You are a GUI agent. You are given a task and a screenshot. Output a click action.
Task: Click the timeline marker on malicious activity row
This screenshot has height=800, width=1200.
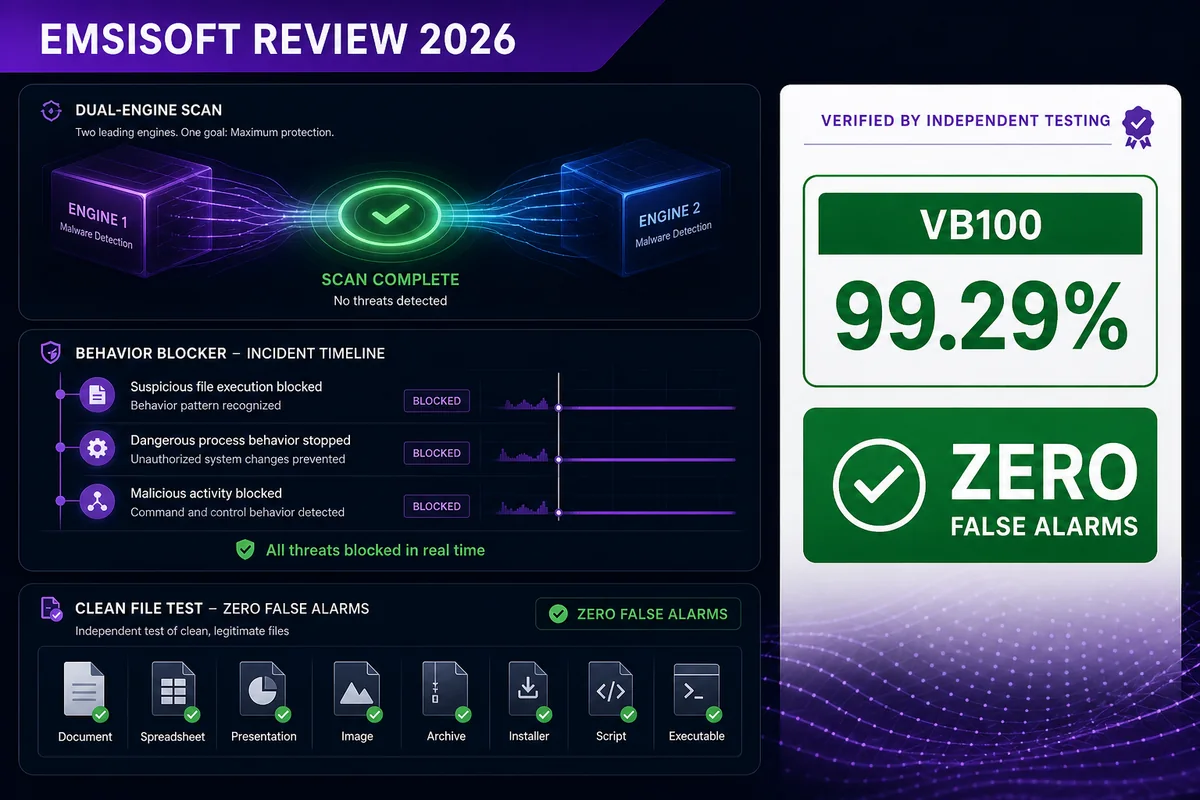(558, 513)
